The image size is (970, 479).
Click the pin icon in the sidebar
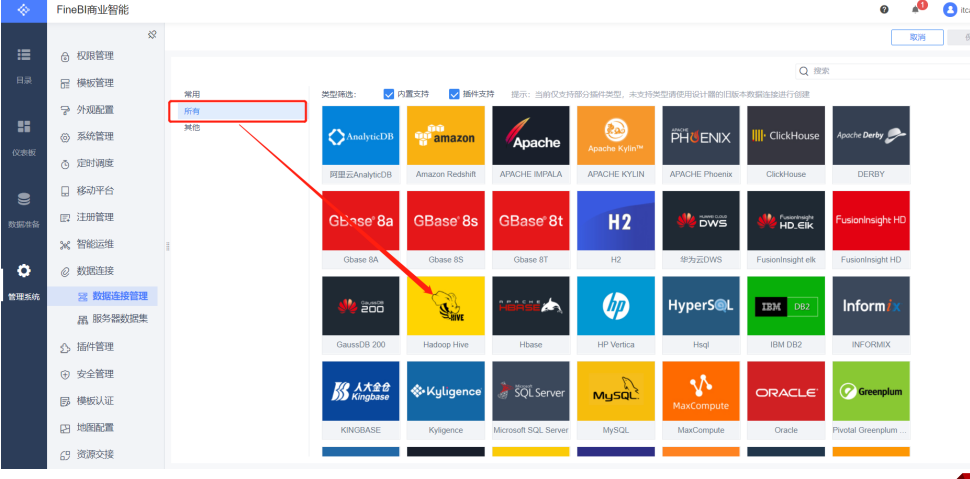click(152, 35)
